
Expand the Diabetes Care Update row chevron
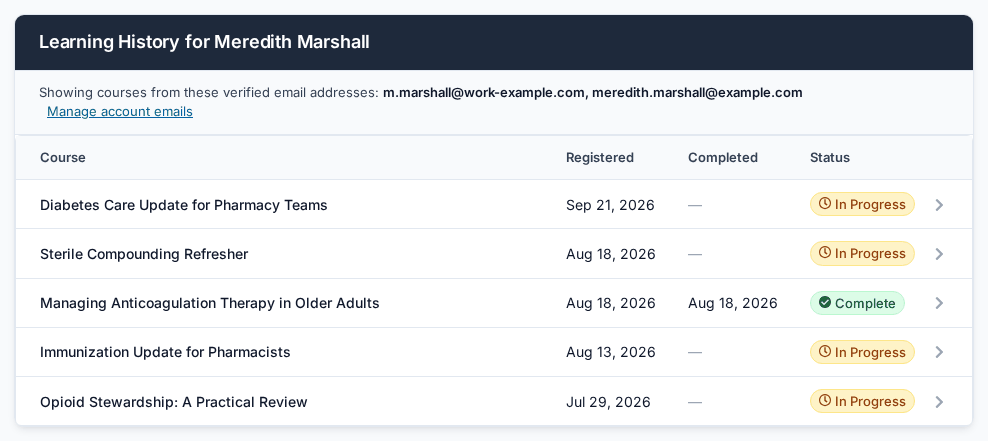pyautogui.click(x=939, y=205)
